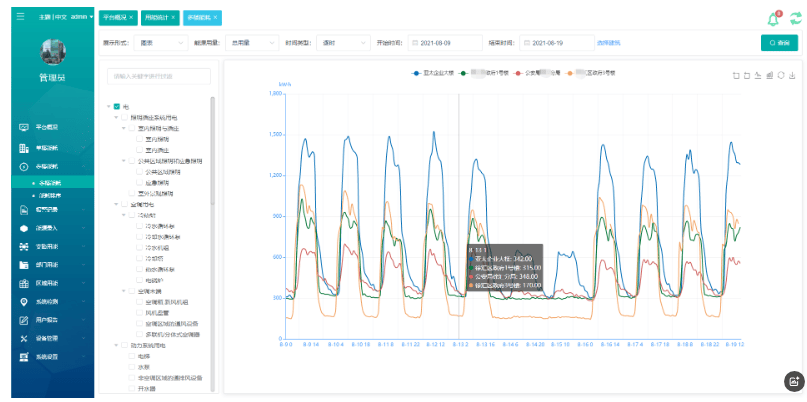
Task: Click the chart restore icon in toolbox
Action: pos(781,75)
